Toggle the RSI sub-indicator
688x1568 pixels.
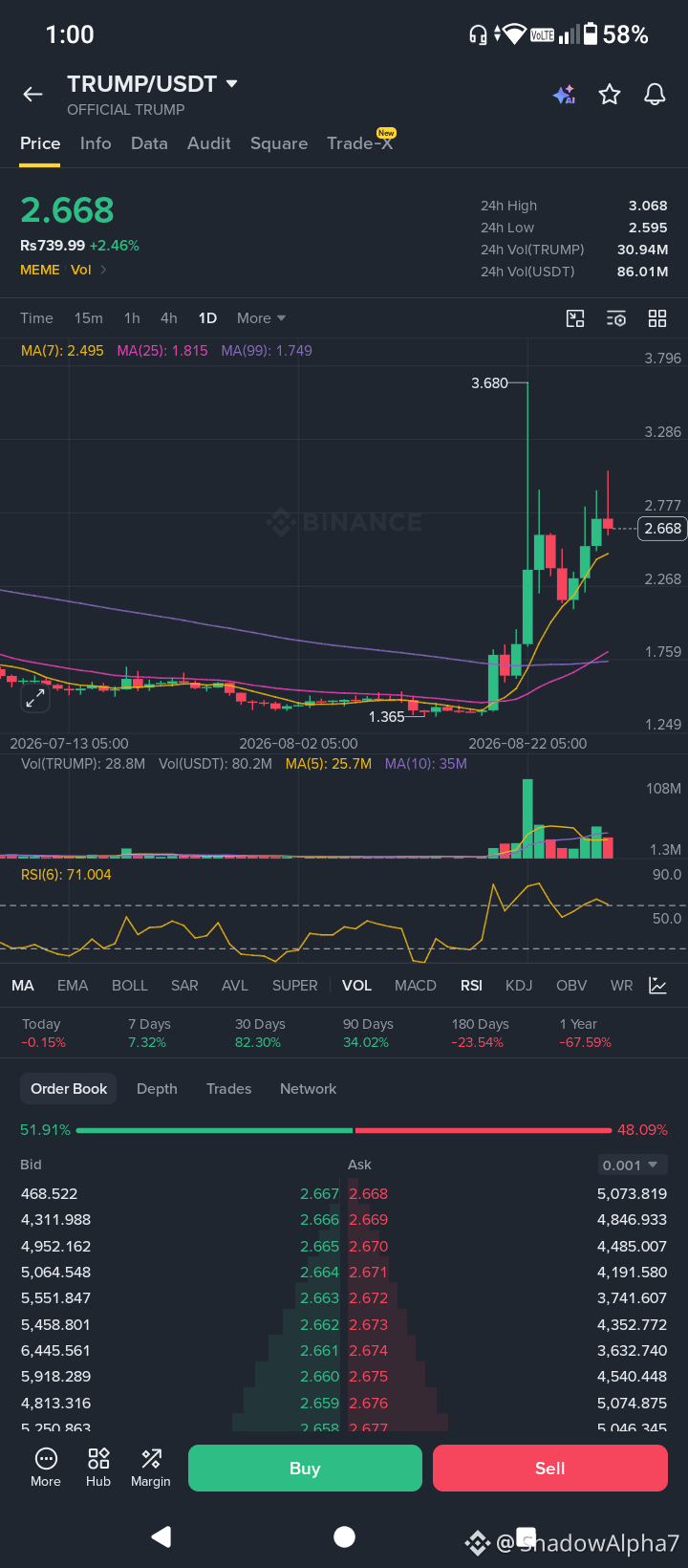471,986
